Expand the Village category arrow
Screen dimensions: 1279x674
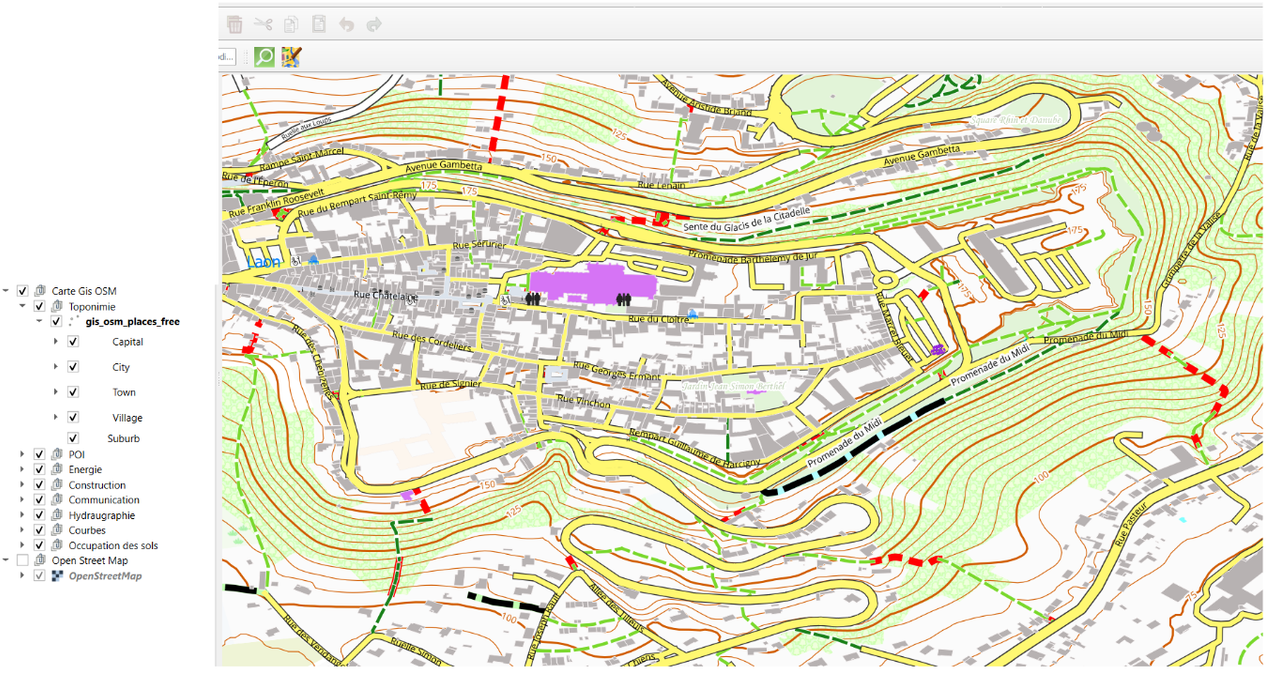point(57,418)
